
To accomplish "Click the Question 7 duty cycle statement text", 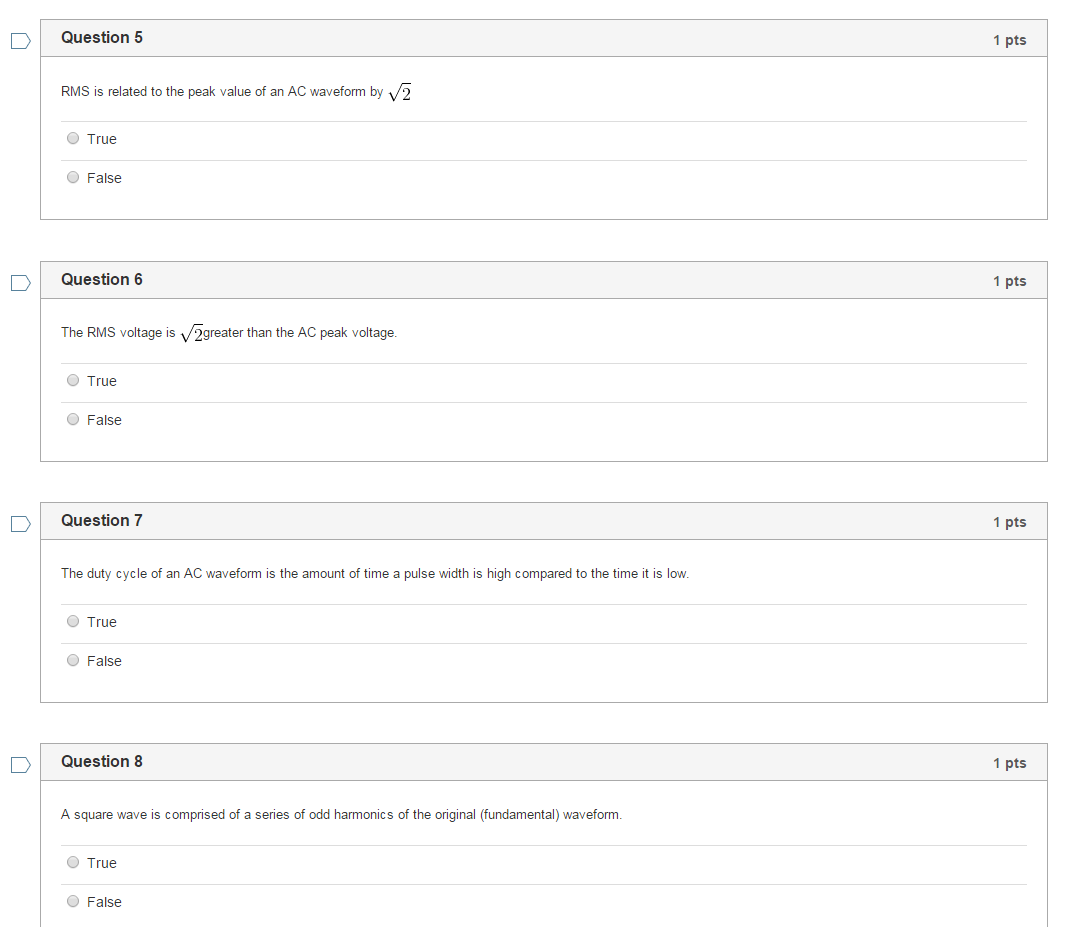I will pyautogui.click(x=375, y=574).
